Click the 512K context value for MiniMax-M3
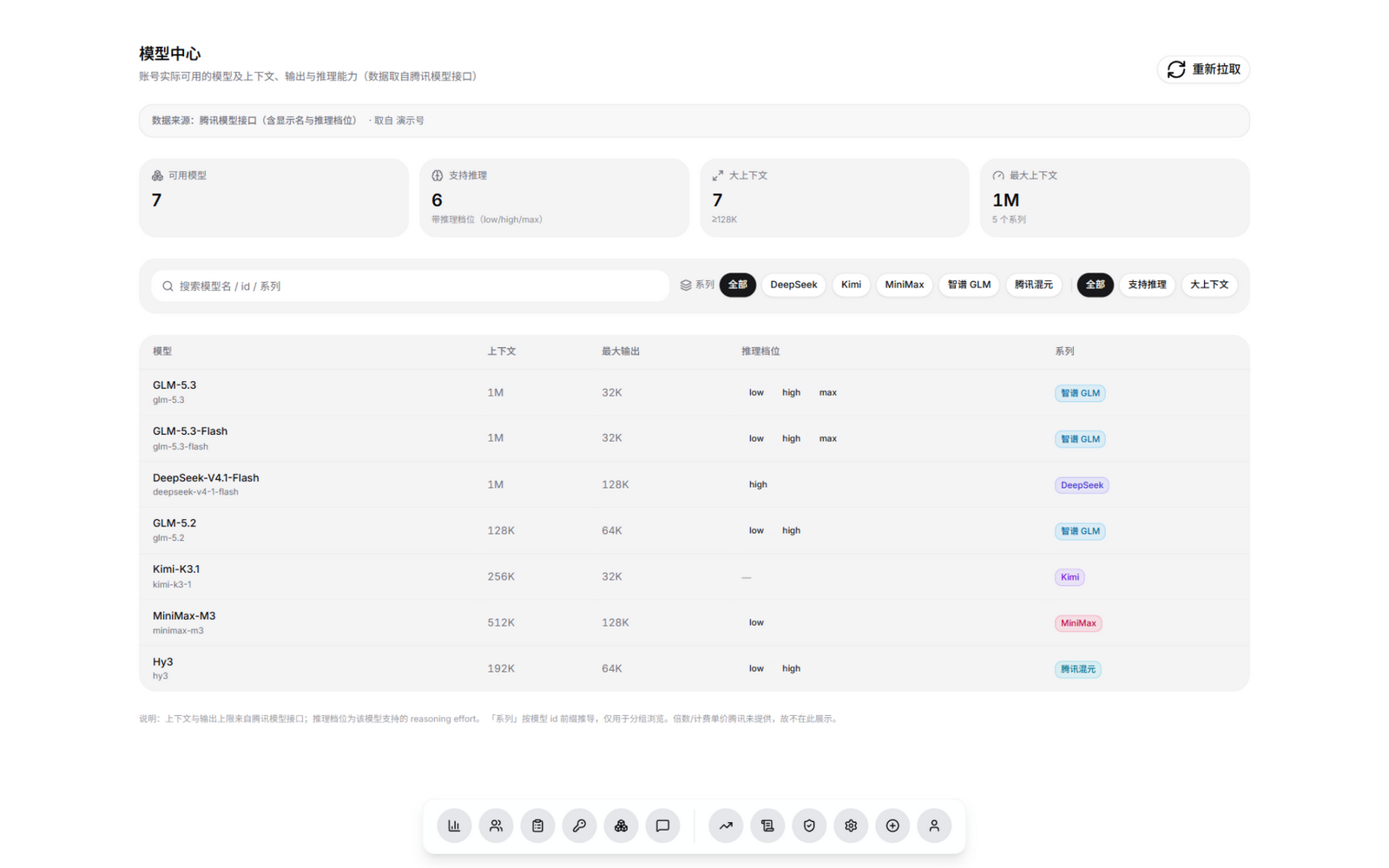The height and width of the screenshot is (868, 1389). coord(501,622)
